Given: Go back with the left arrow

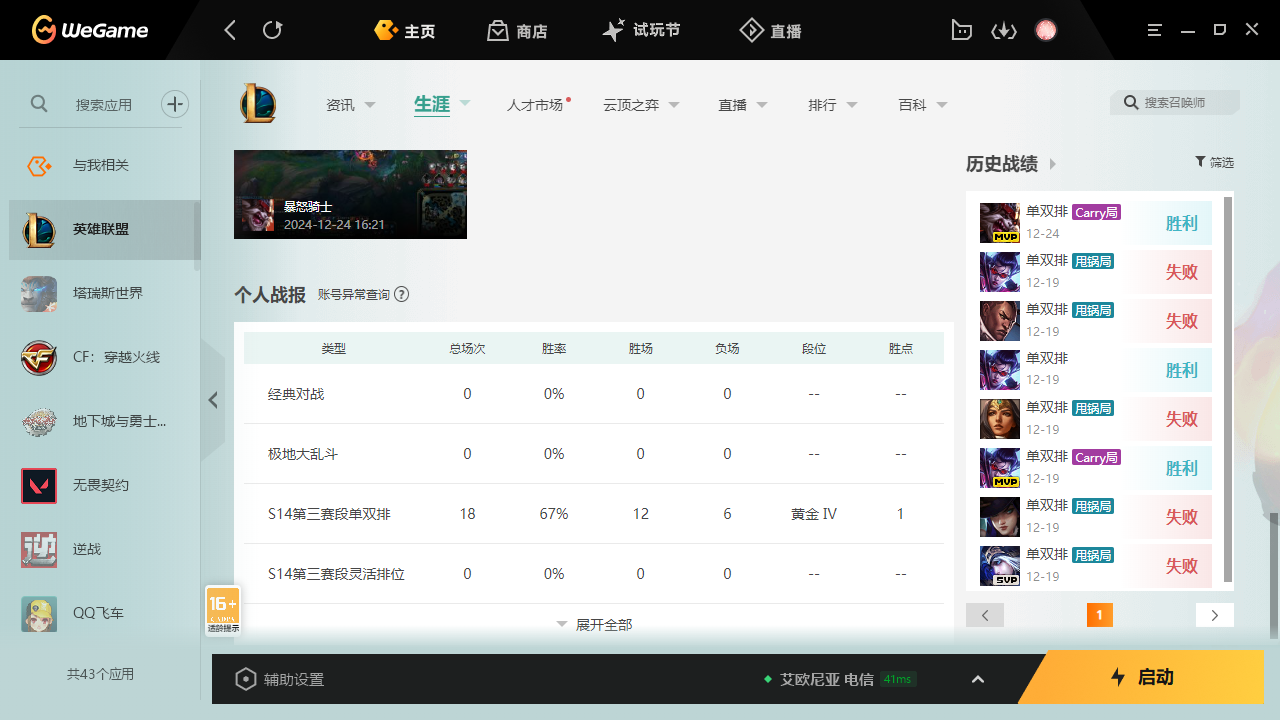Looking at the screenshot, I should tap(230, 30).
